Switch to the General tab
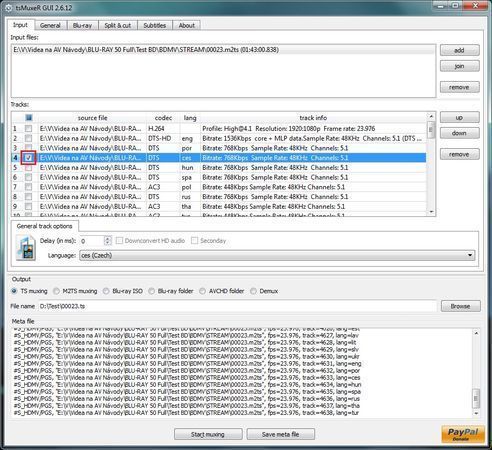Image resolution: width=492 pixels, height=450 pixels. click(x=50, y=25)
